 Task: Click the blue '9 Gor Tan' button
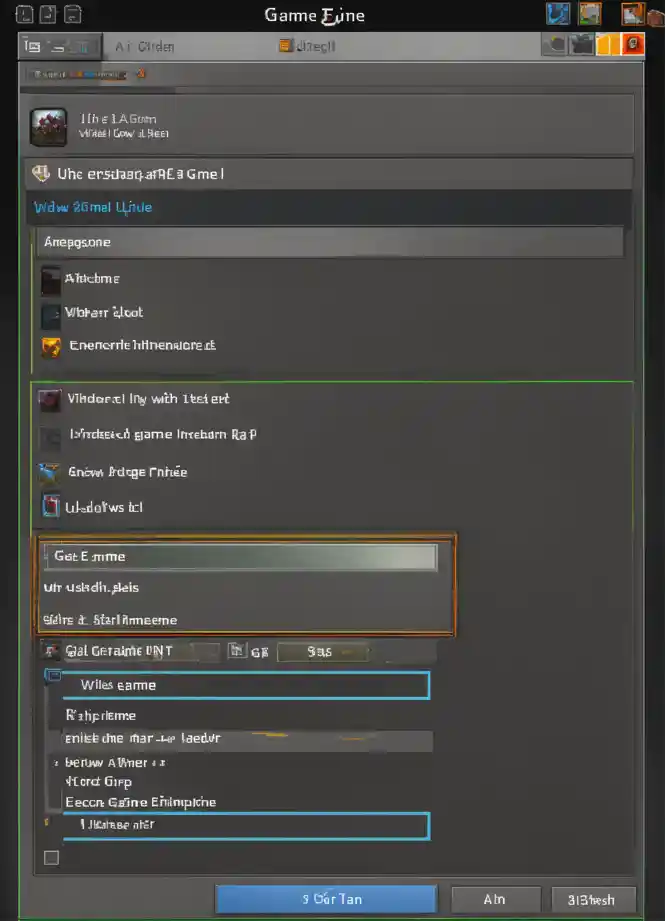click(x=326, y=899)
